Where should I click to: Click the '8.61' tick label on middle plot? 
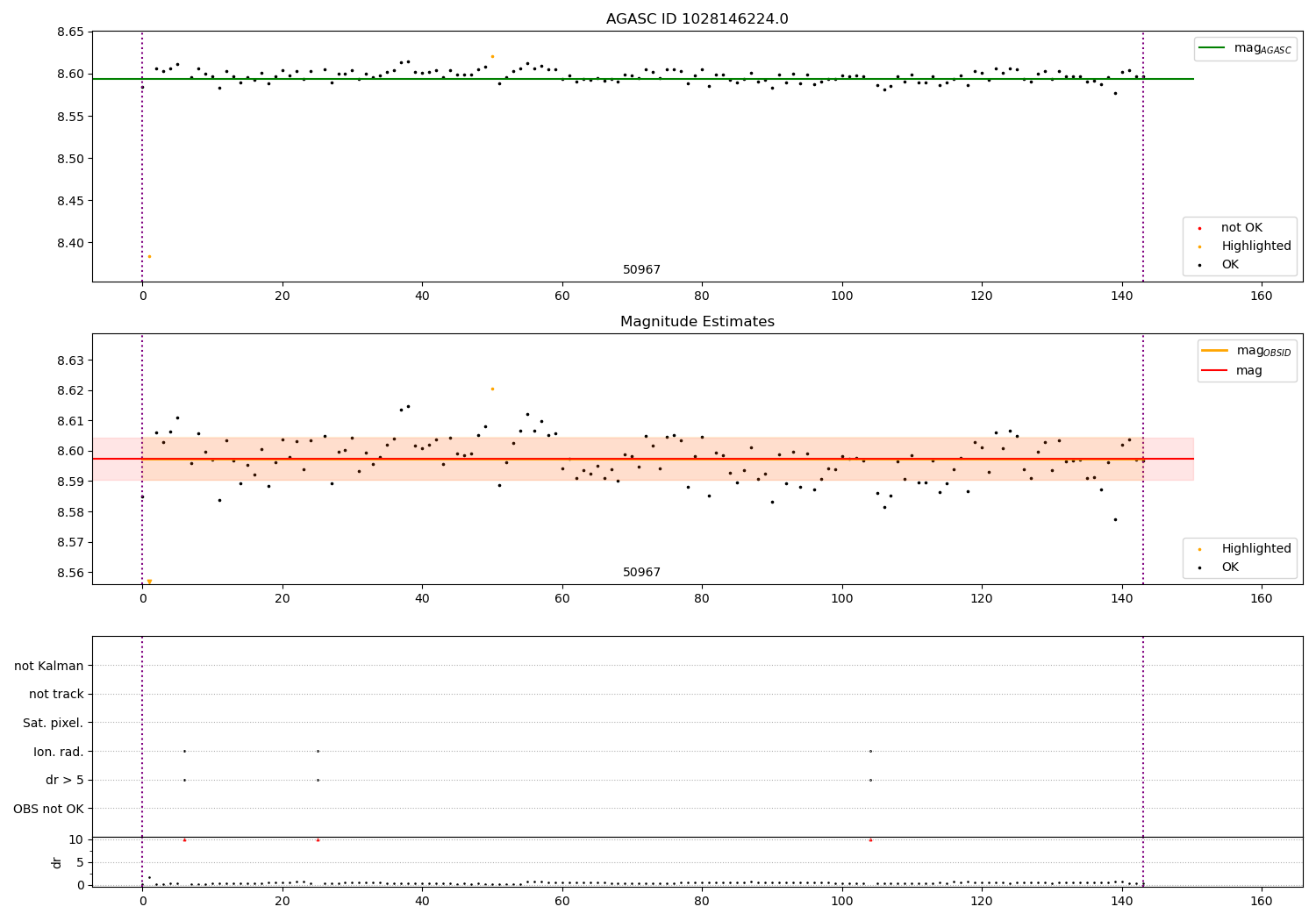click(x=70, y=421)
